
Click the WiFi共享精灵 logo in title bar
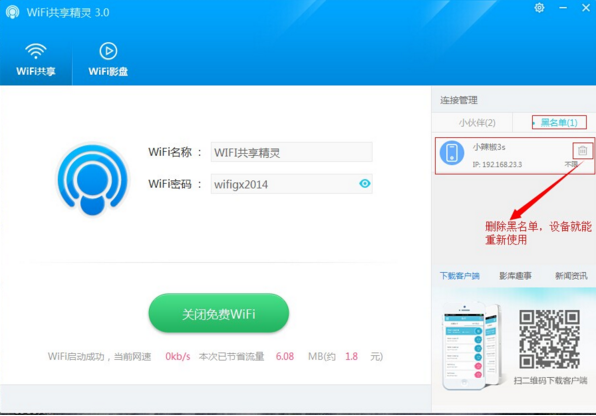point(13,12)
